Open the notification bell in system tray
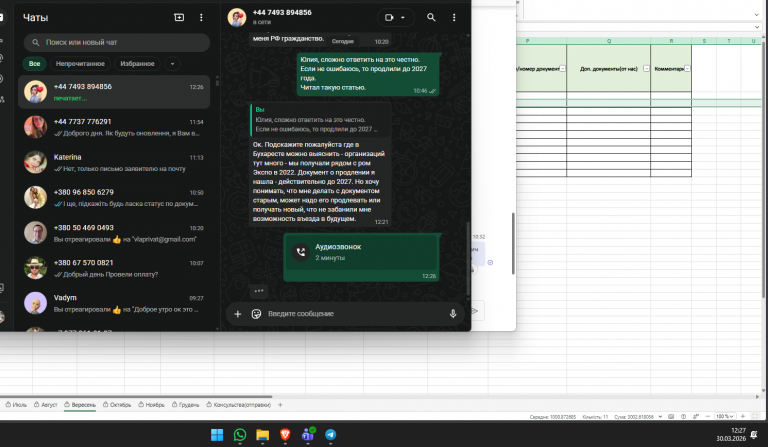Screen dimensions: 768x447 click(x=754, y=434)
